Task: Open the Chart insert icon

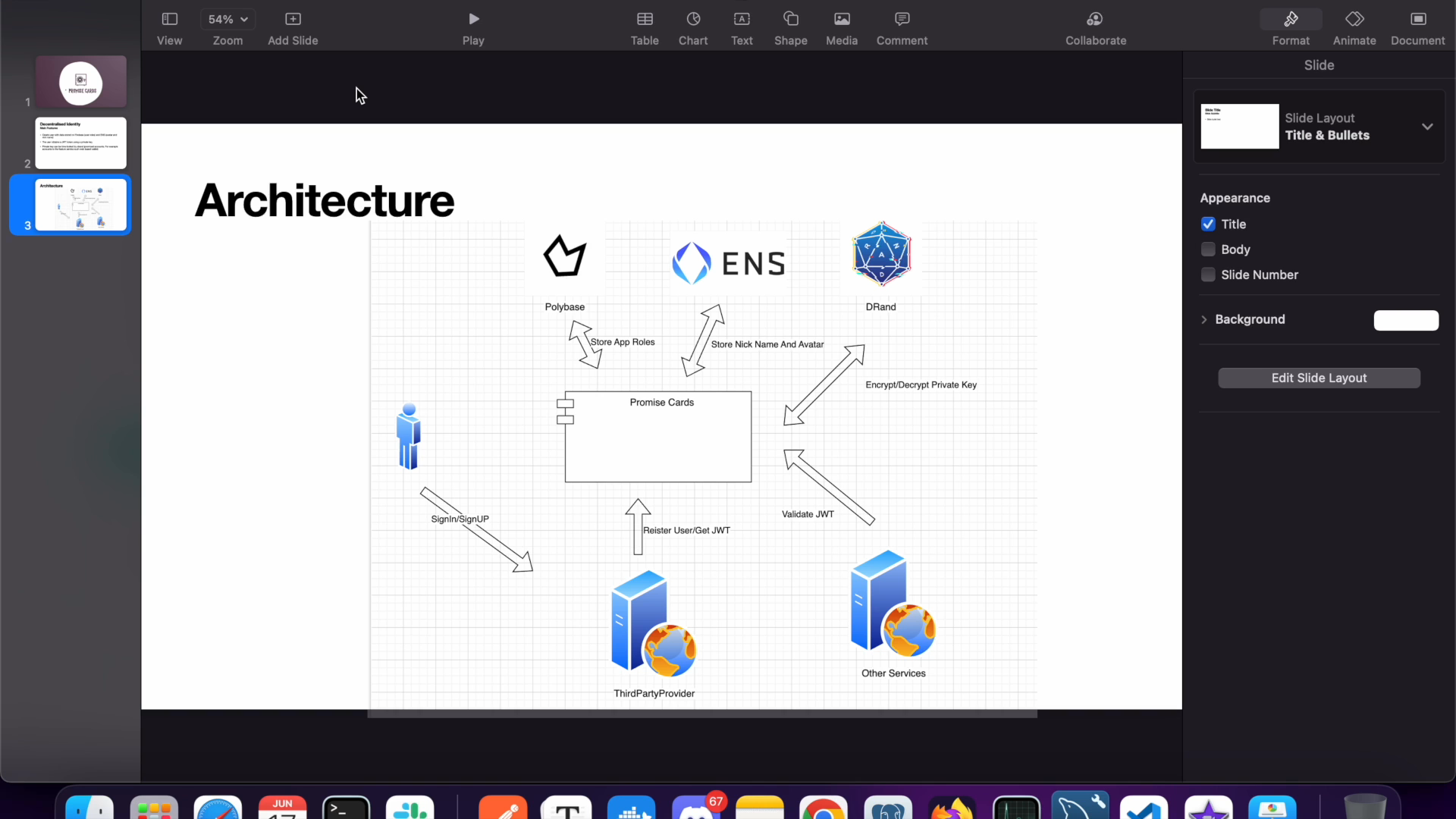Action: pos(693,20)
